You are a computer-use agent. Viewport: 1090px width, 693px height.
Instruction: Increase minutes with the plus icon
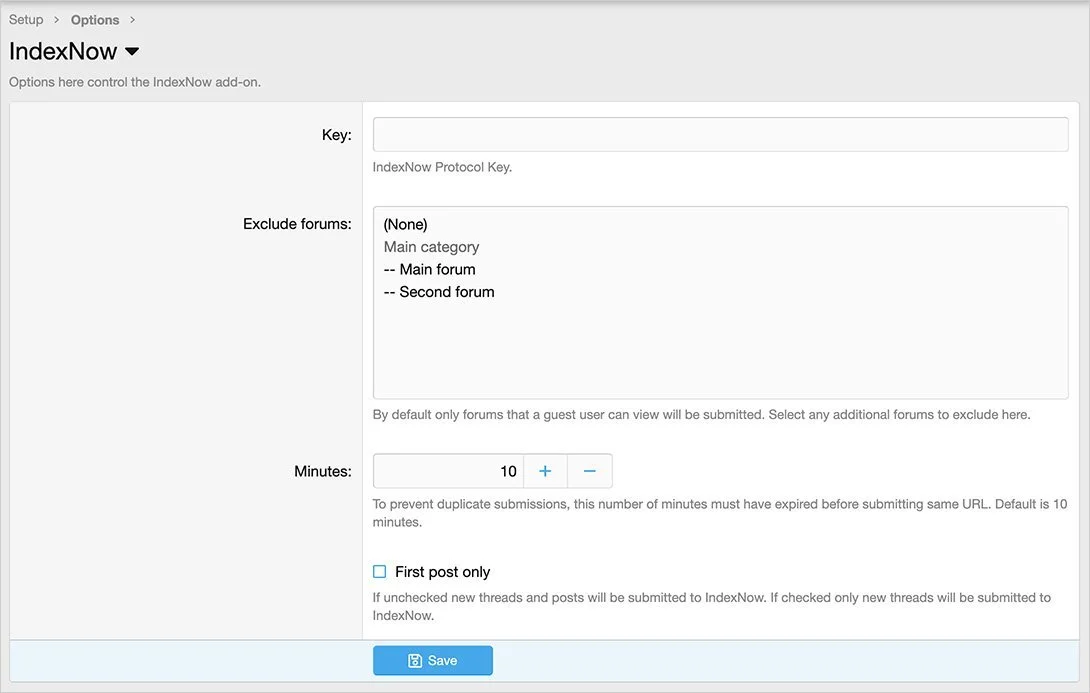(545, 471)
